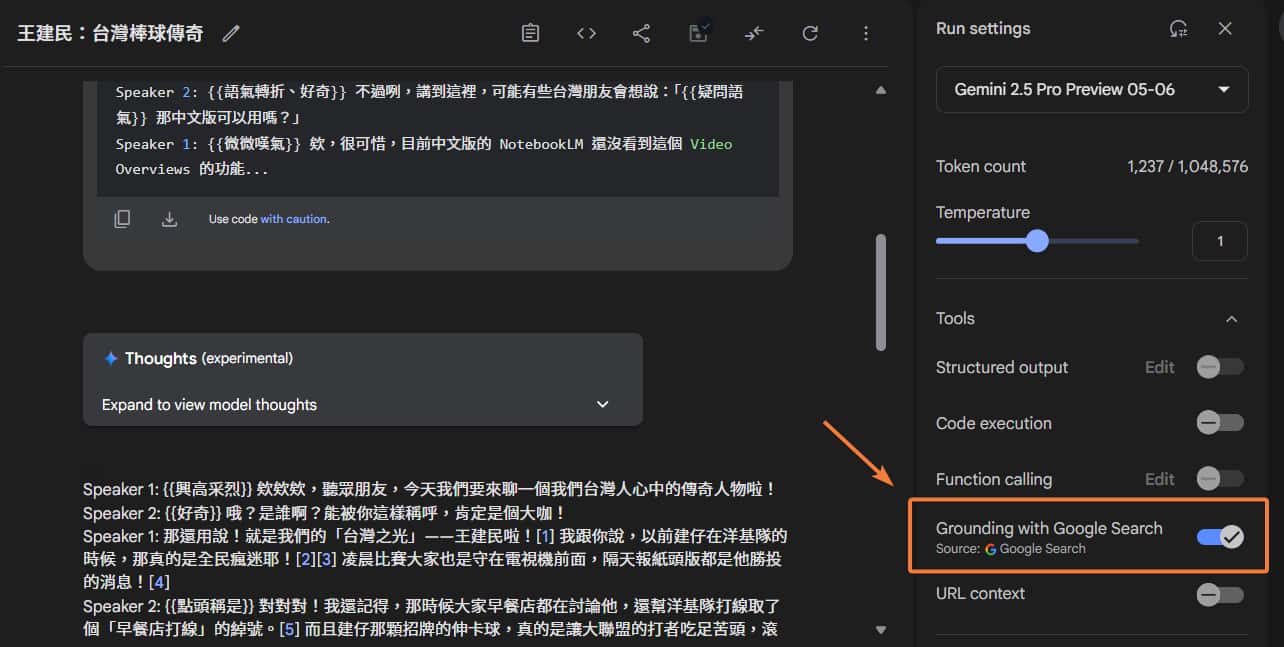Open citation link [3]
The image size is (1284, 647).
(x=325, y=560)
